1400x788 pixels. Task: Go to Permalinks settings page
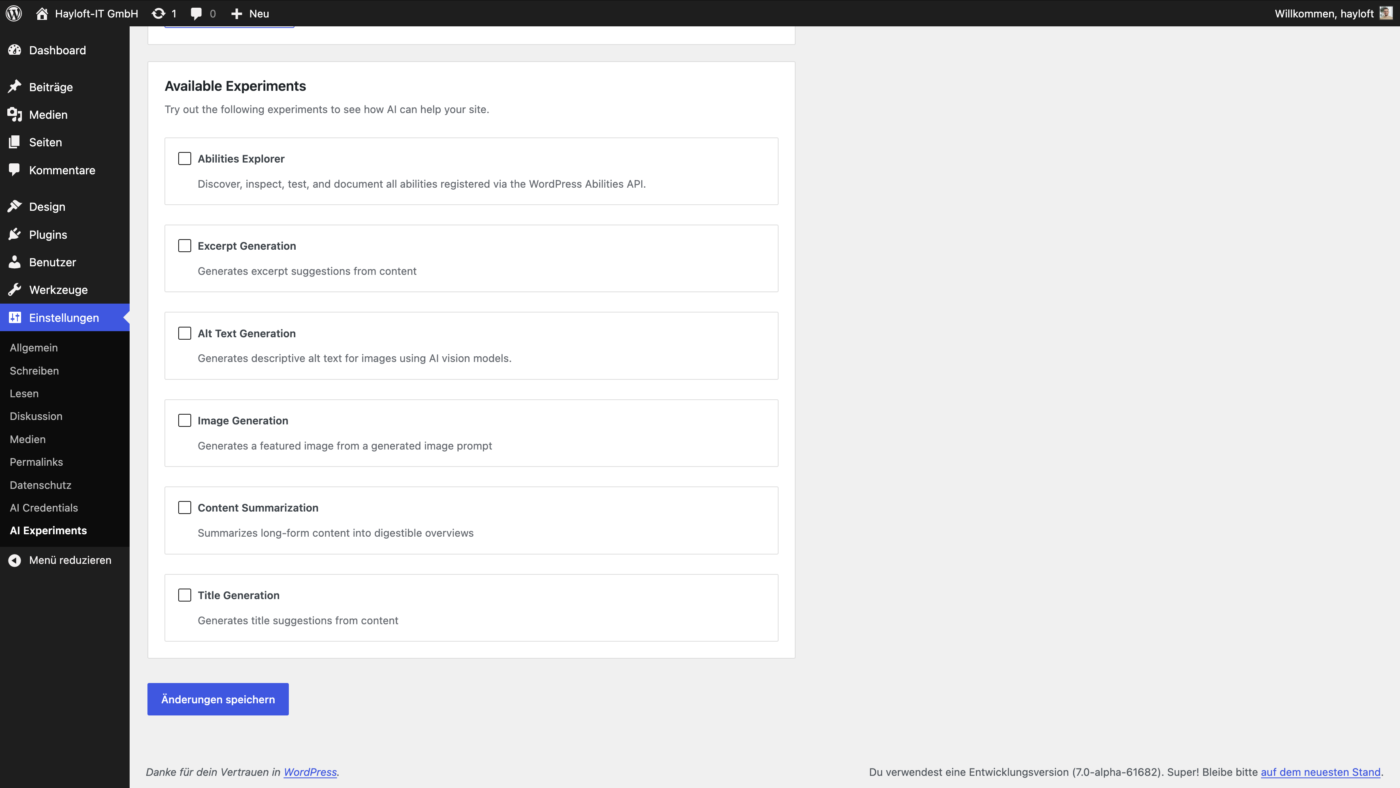[x=36, y=462]
